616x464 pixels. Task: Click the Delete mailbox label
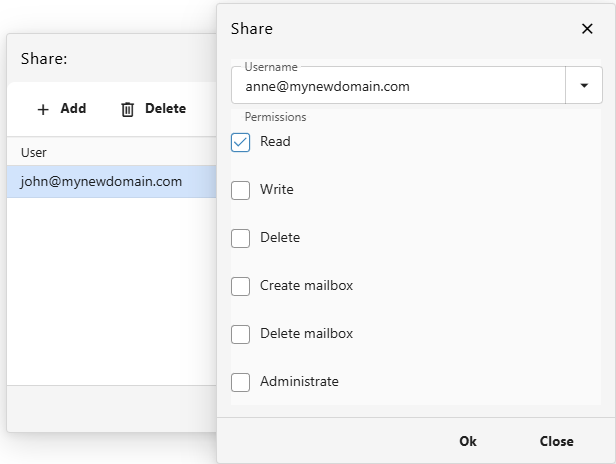(x=306, y=333)
